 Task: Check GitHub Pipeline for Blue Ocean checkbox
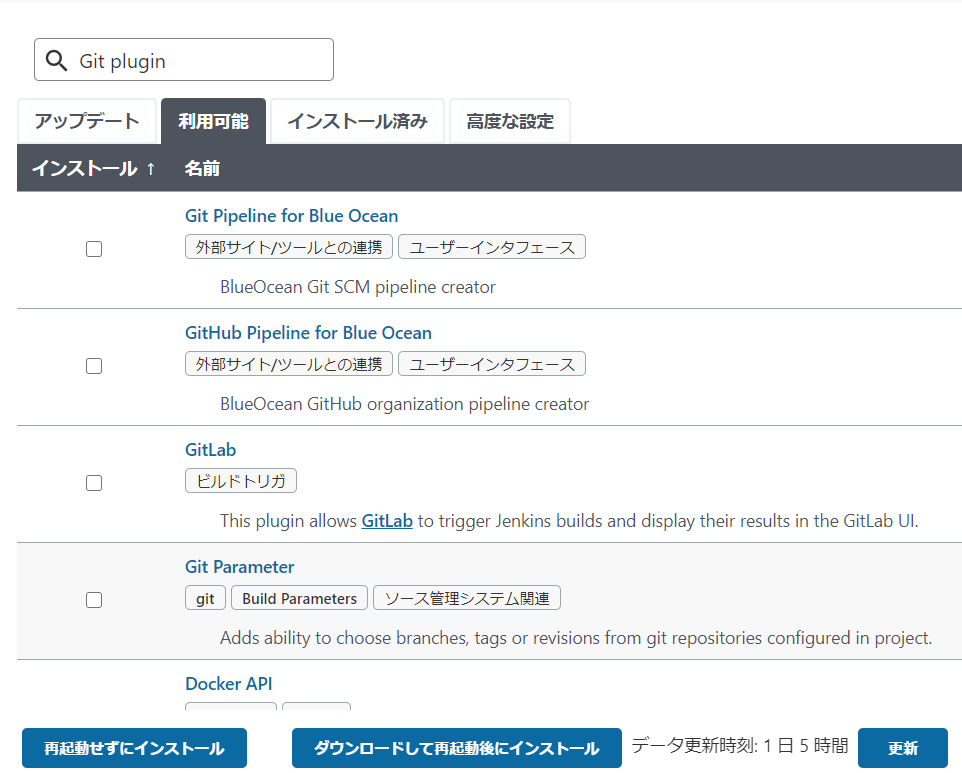pos(94,366)
